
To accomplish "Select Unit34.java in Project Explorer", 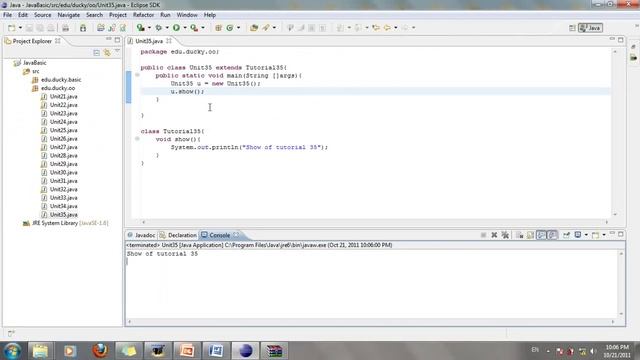I will pyautogui.click(x=59, y=206).
